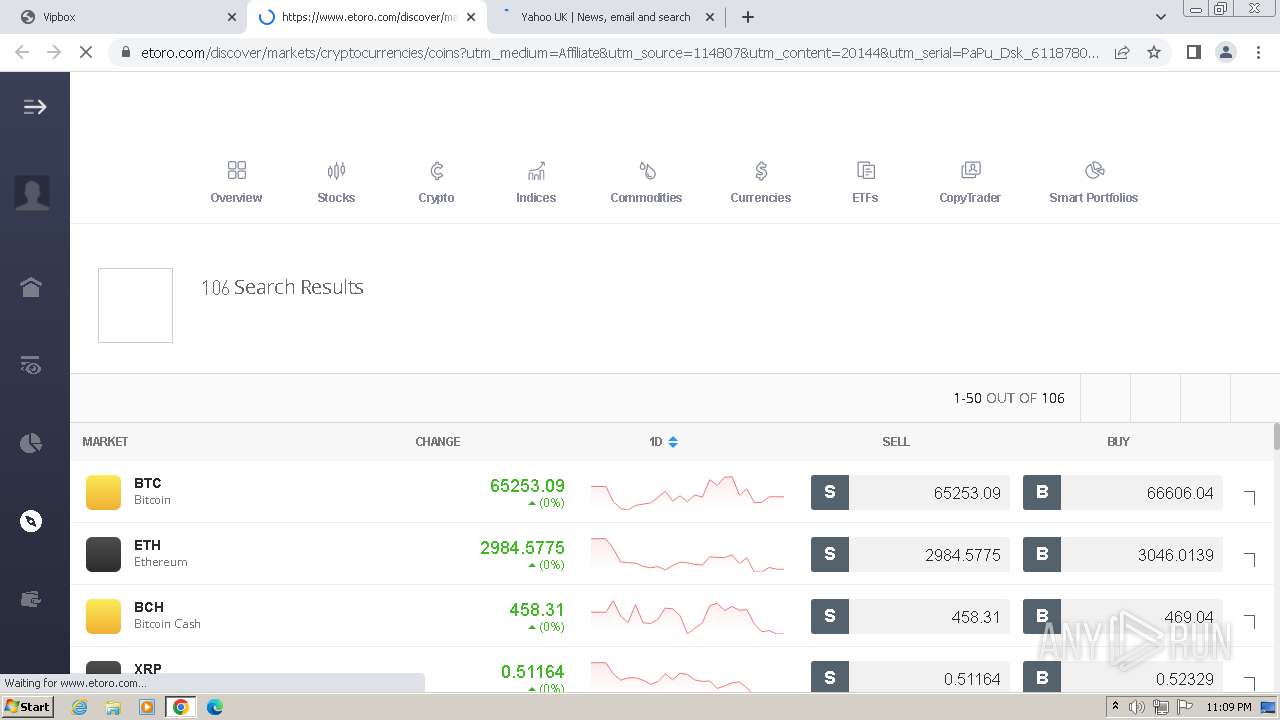Go to the Crypto markets category
The width and height of the screenshot is (1280, 720).
coord(436,182)
